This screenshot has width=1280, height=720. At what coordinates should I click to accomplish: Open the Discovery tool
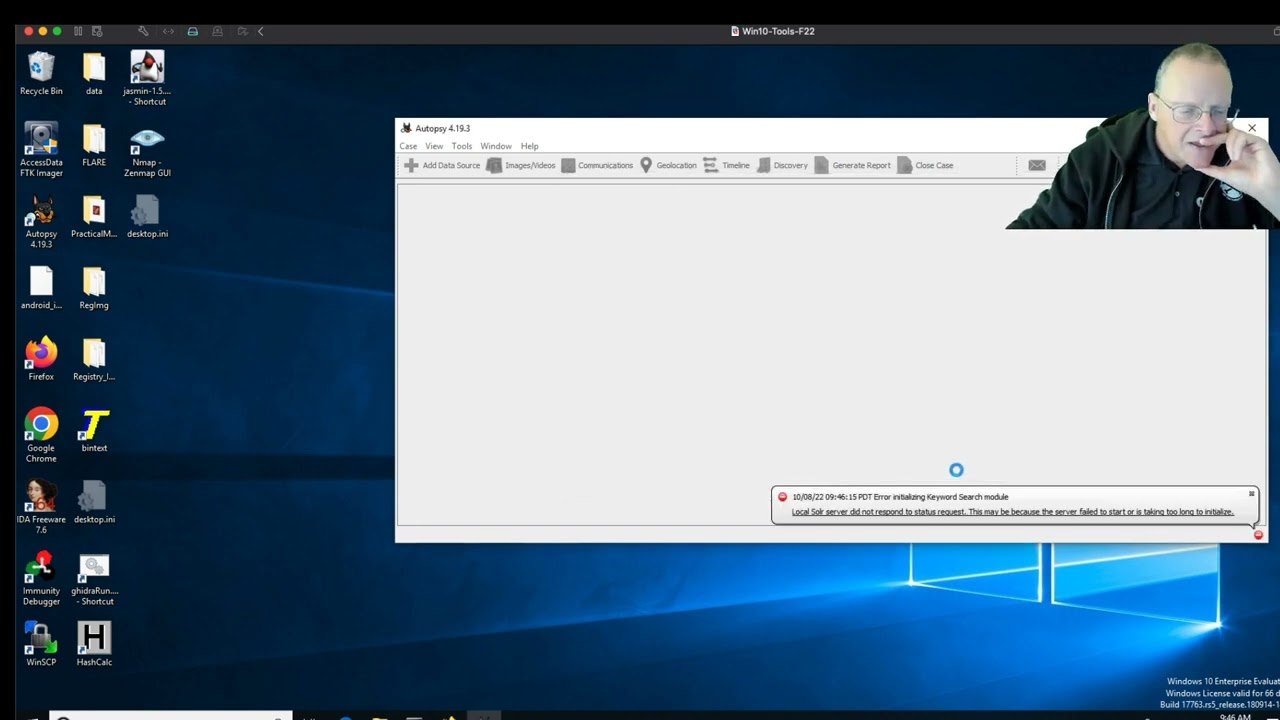(x=782, y=165)
